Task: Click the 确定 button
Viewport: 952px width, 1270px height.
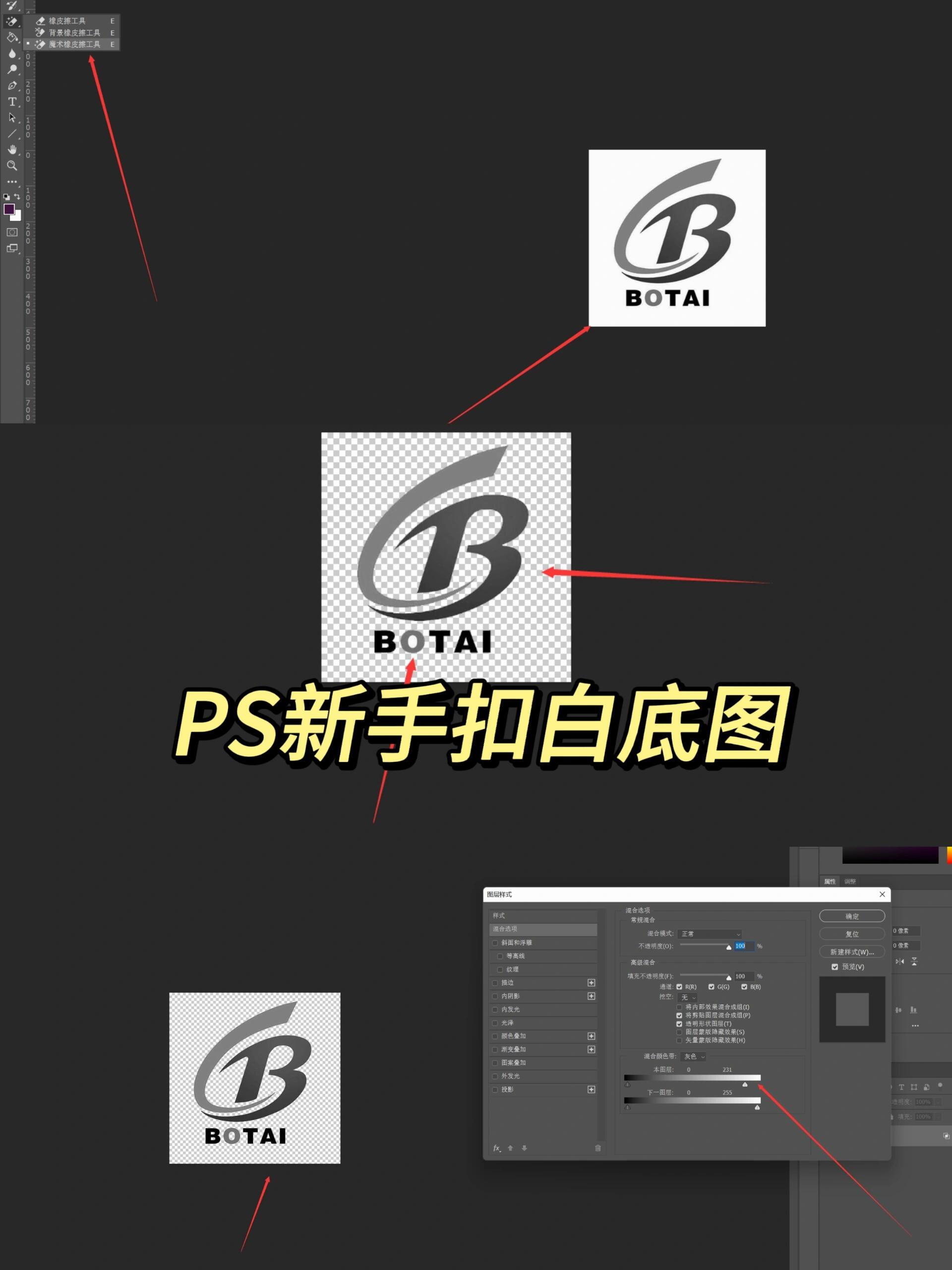Action: [852, 916]
